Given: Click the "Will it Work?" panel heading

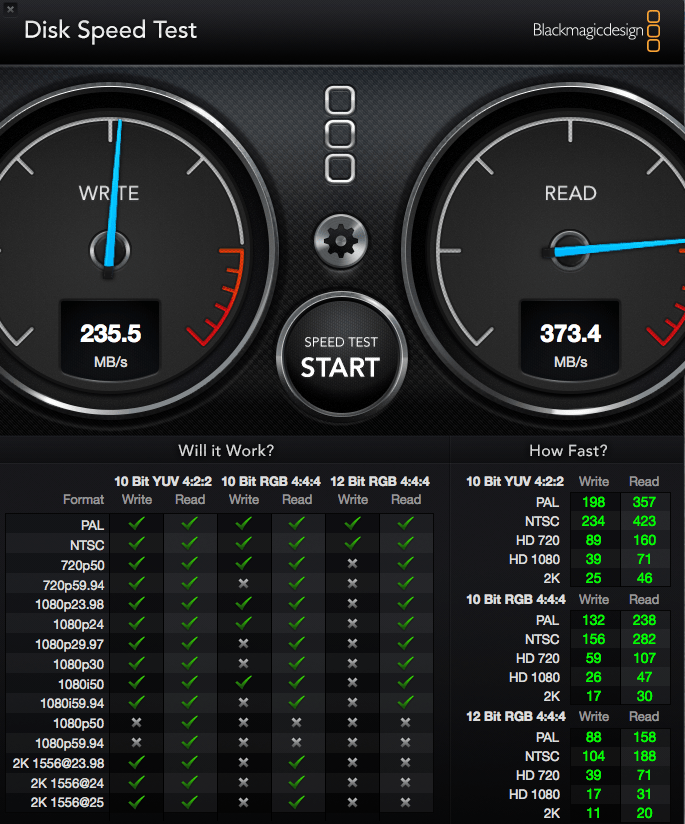Looking at the screenshot, I should [x=226, y=451].
